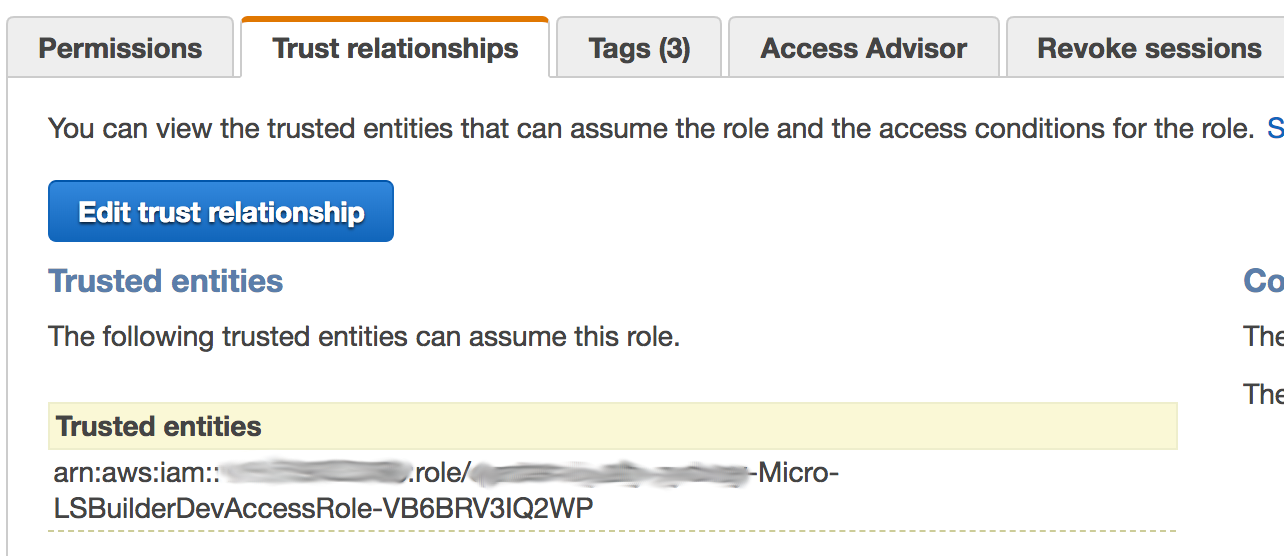The width and height of the screenshot is (1284, 556).
Task: Click the -Micro- text ending the ARN line
Action: [798, 472]
